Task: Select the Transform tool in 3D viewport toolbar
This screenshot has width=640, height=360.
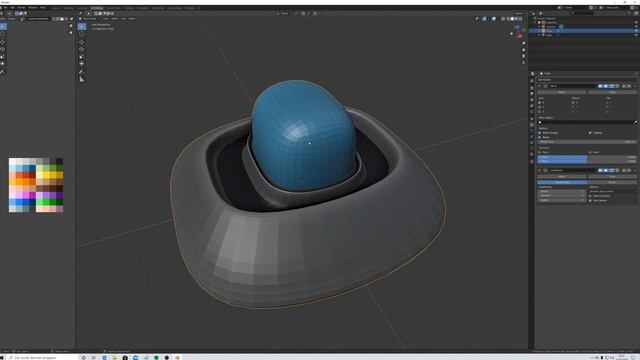Action: click(x=82, y=64)
